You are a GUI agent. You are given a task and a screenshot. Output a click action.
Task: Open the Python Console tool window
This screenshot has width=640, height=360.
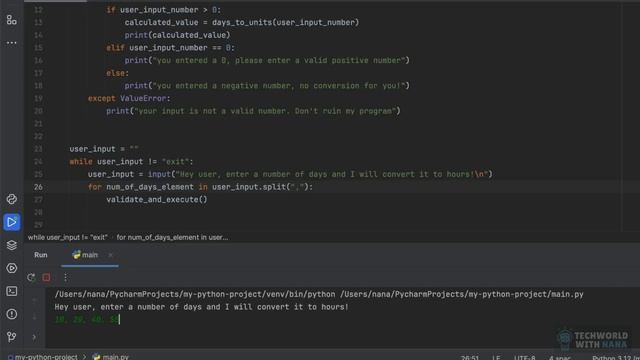(11, 199)
